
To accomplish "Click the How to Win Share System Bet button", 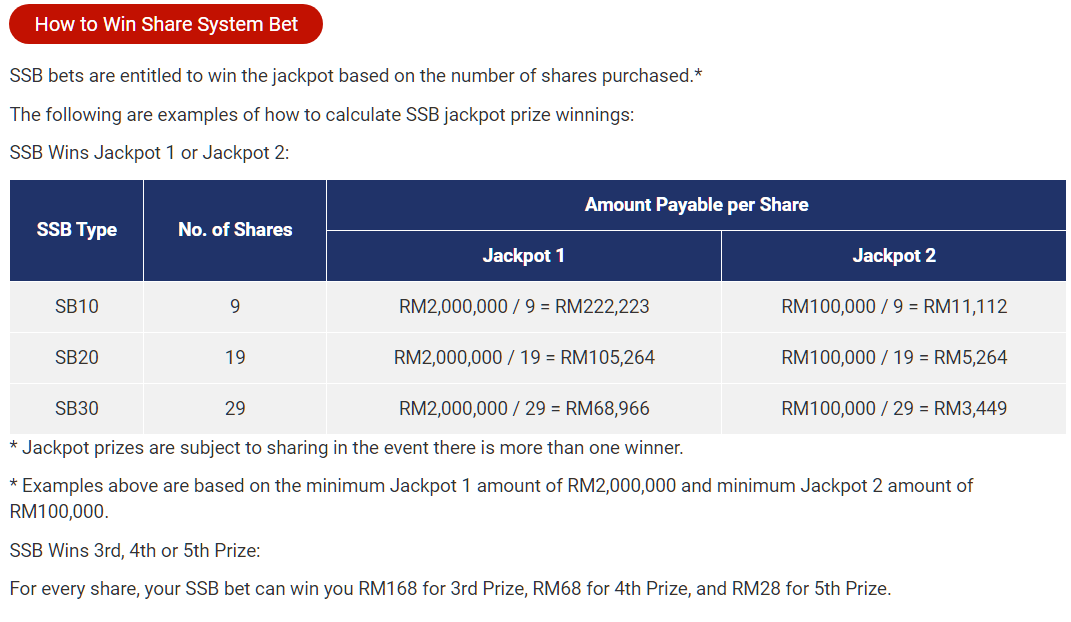I will coord(166,24).
